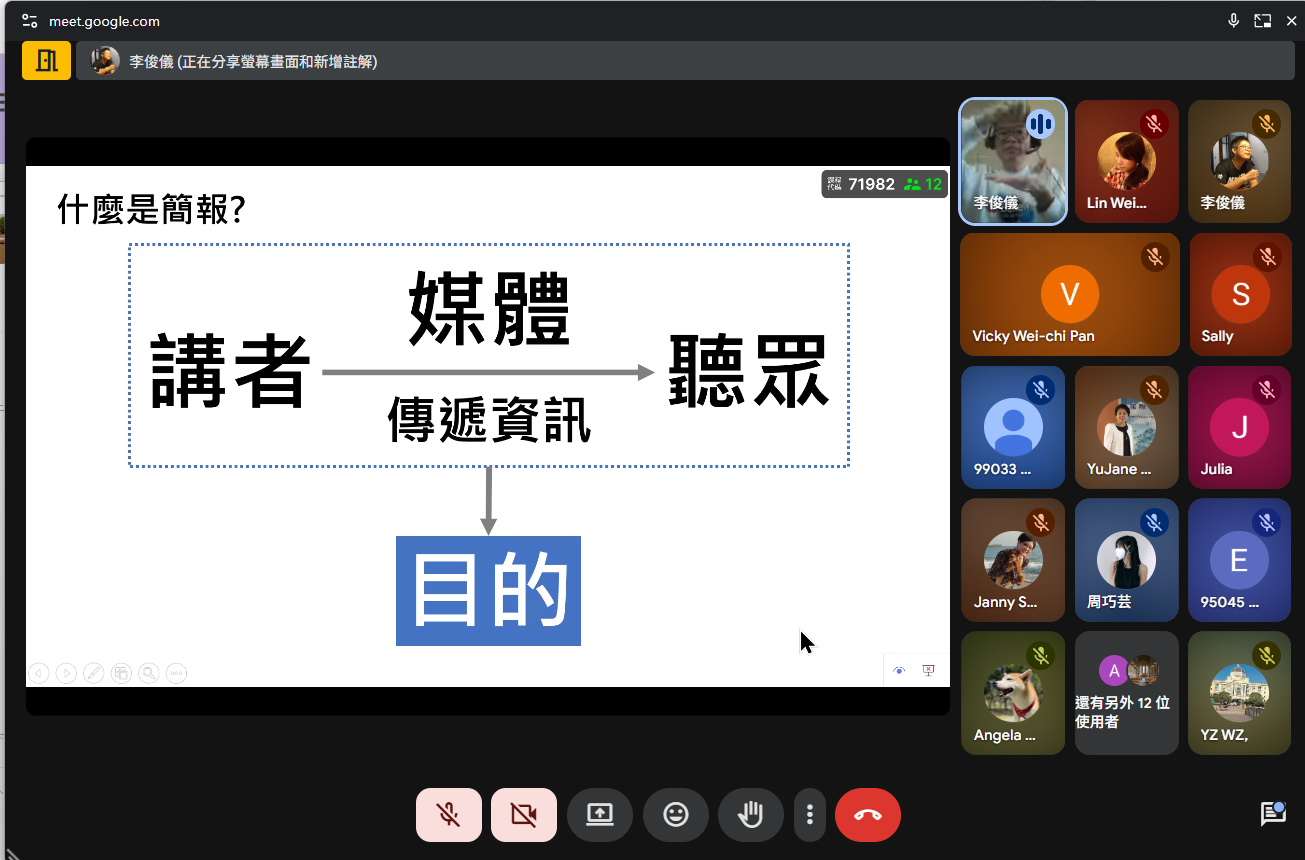Image resolution: width=1305 pixels, height=860 pixels.
Task: Click the back-to-tab icon in the title bar
Action: (1263, 21)
